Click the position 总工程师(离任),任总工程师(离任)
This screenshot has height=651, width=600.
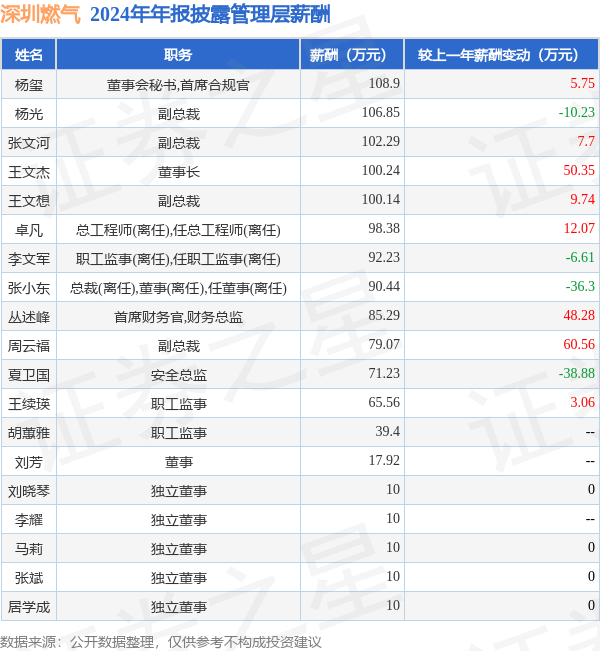tap(178, 230)
